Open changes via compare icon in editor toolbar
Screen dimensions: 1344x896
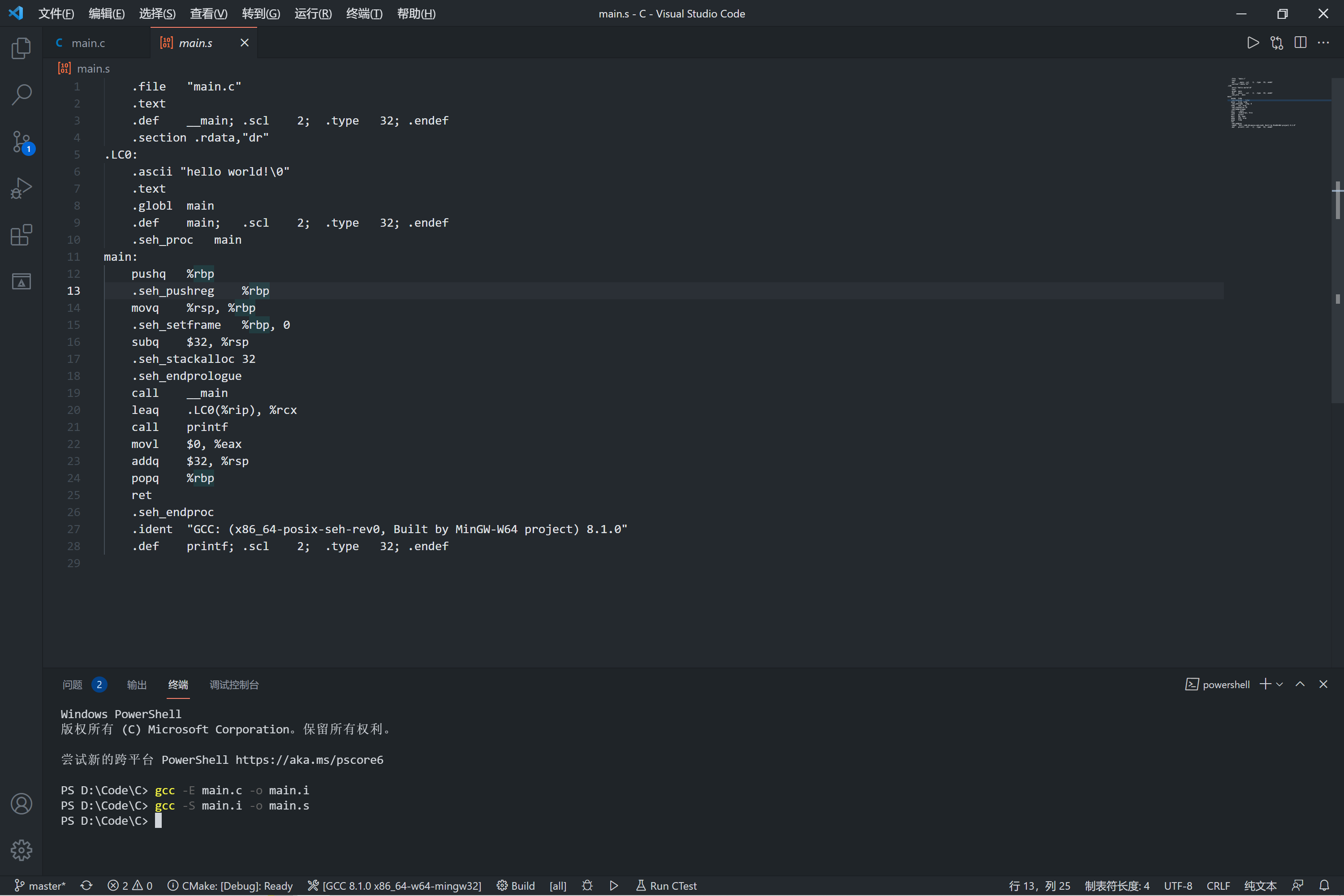[1276, 43]
